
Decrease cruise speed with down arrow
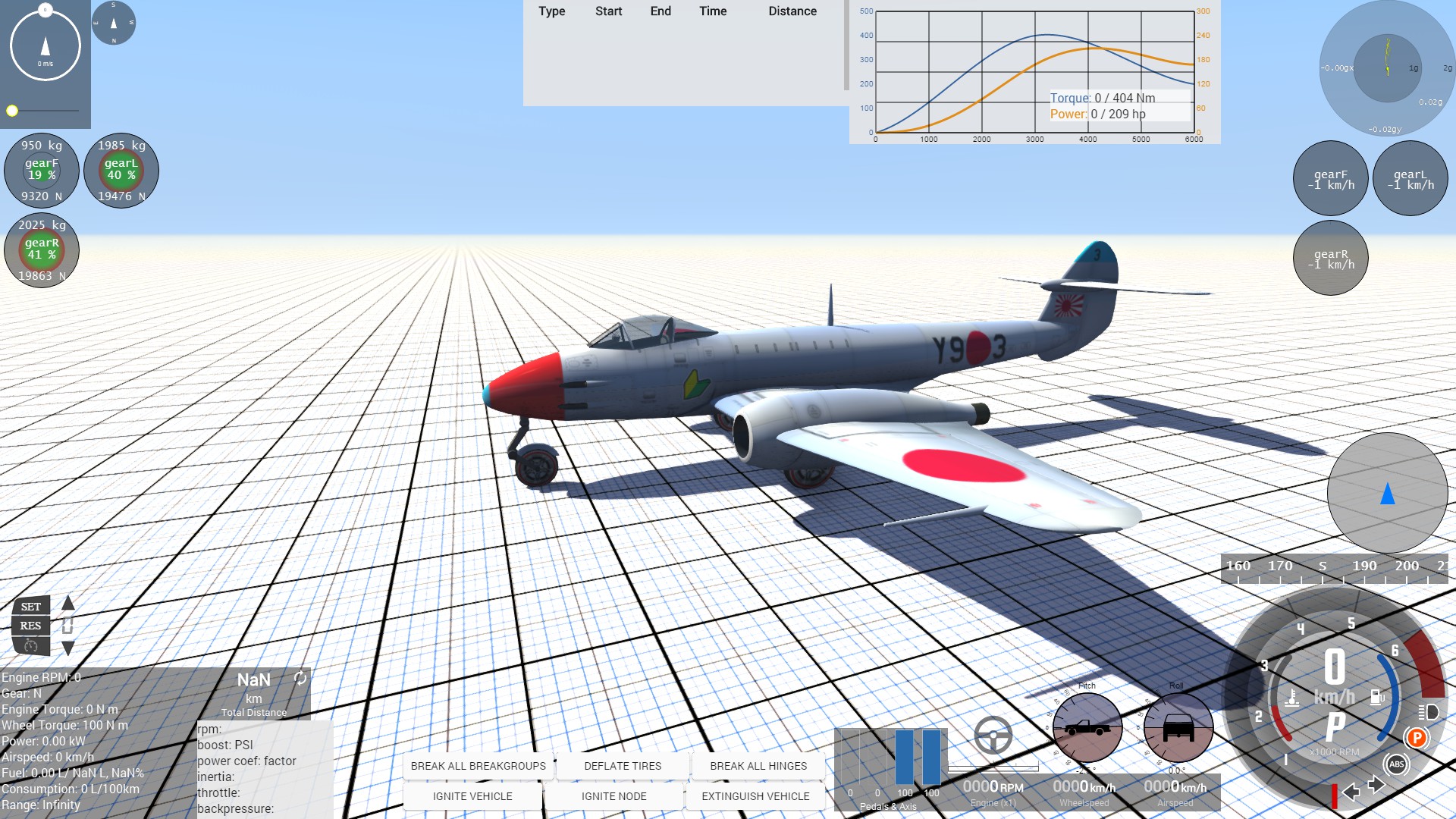68,648
